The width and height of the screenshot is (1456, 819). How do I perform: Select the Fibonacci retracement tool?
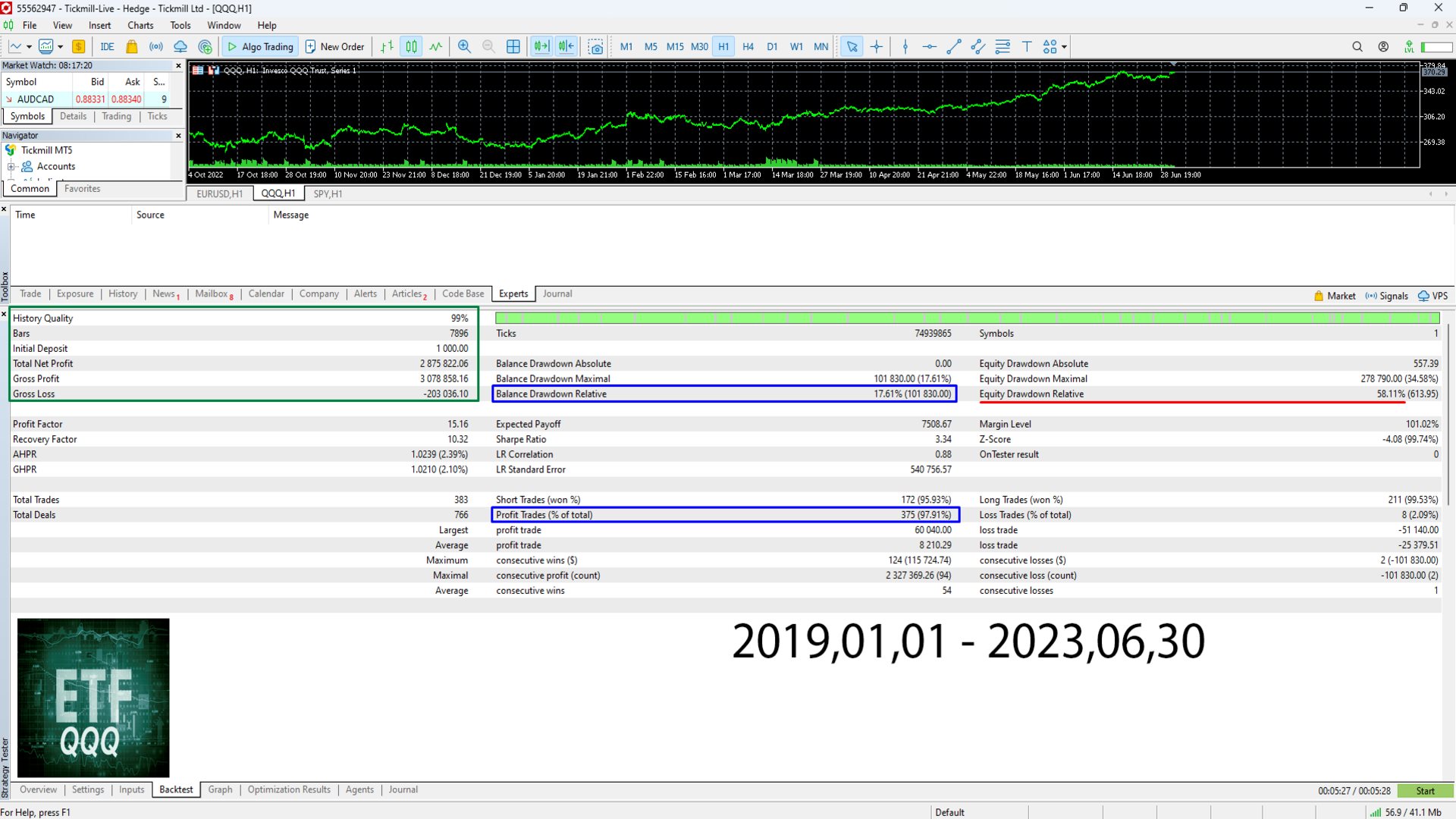pos(1003,46)
